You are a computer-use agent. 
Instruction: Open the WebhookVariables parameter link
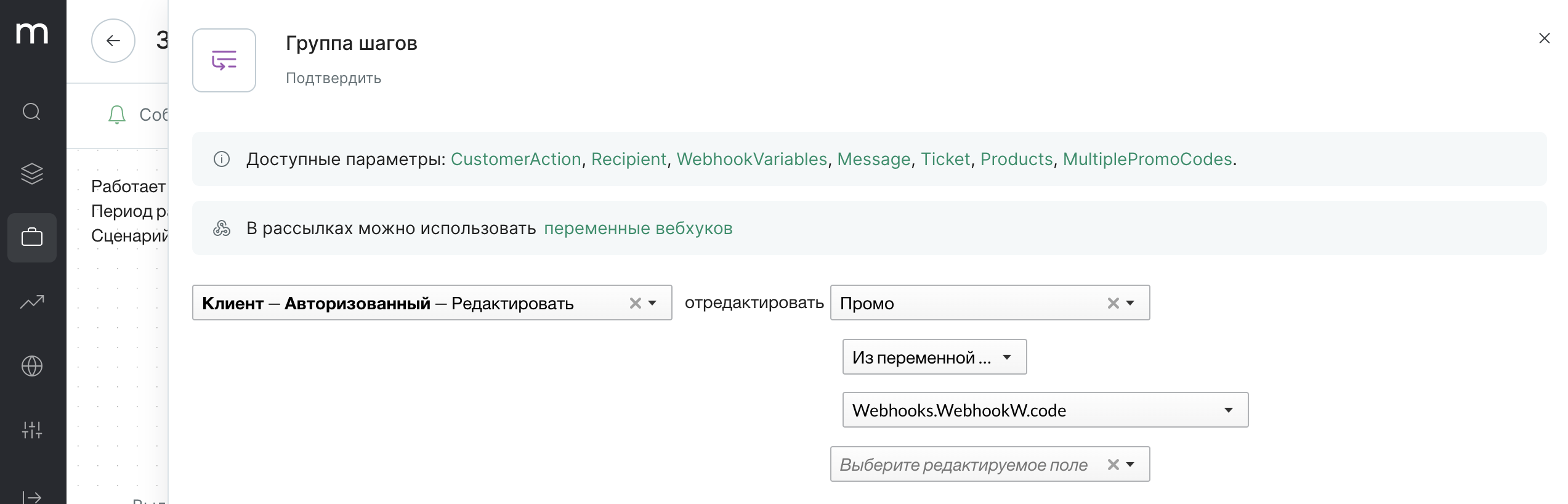click(x=752, y=159)
